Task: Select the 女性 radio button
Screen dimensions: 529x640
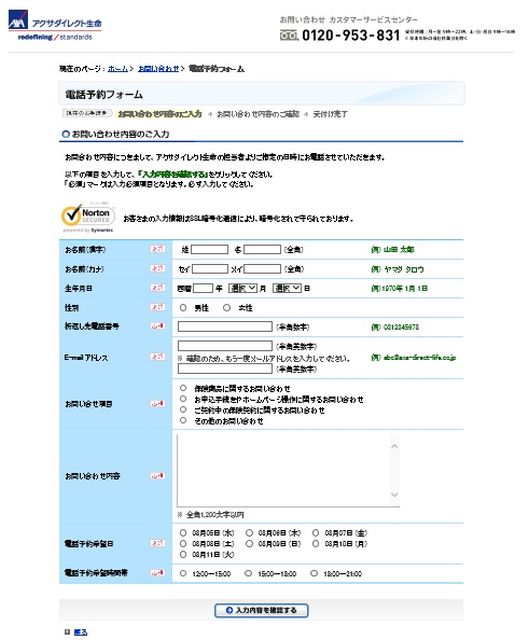Action: coord(227,307)
